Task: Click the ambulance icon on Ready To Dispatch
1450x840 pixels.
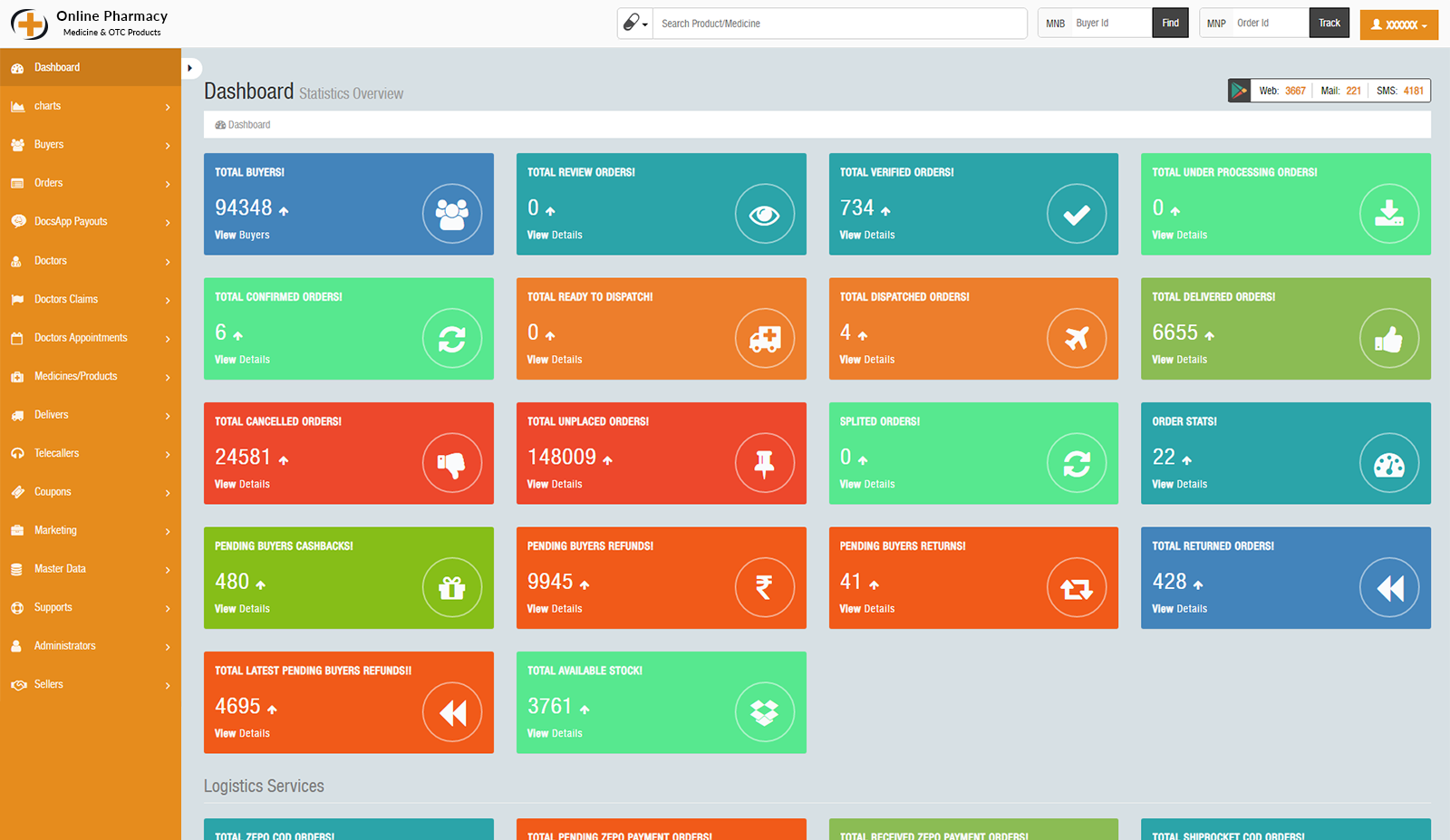Action: pyautogui.click(x=765, y=339)
